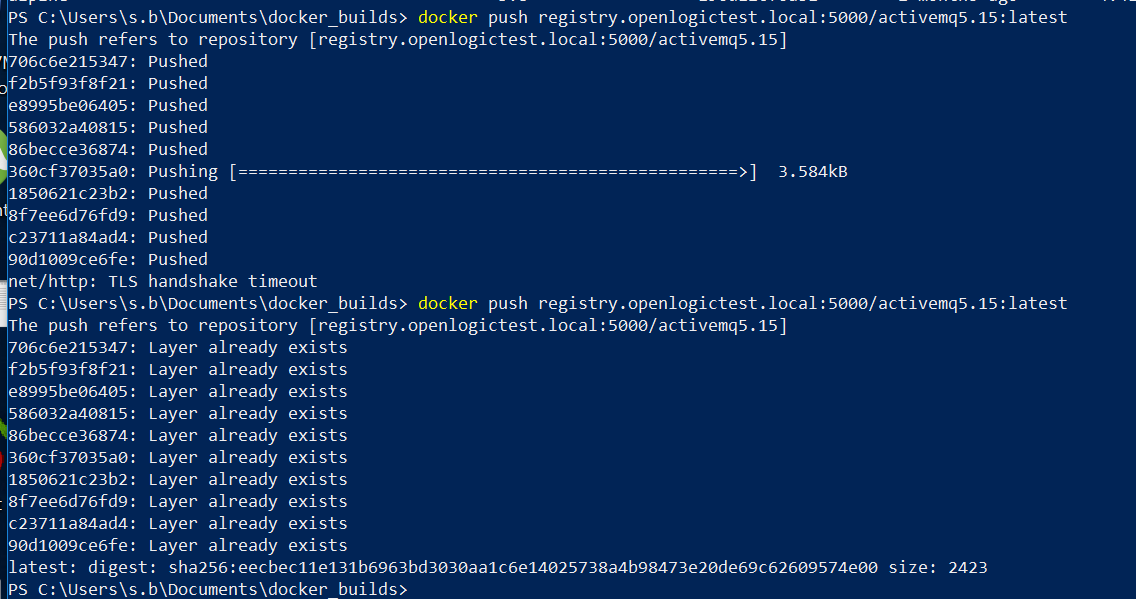1136x599 pixels.
Task: Click the Pushing progress bar for 360cf37035a0
Action: tap(493, 172)
